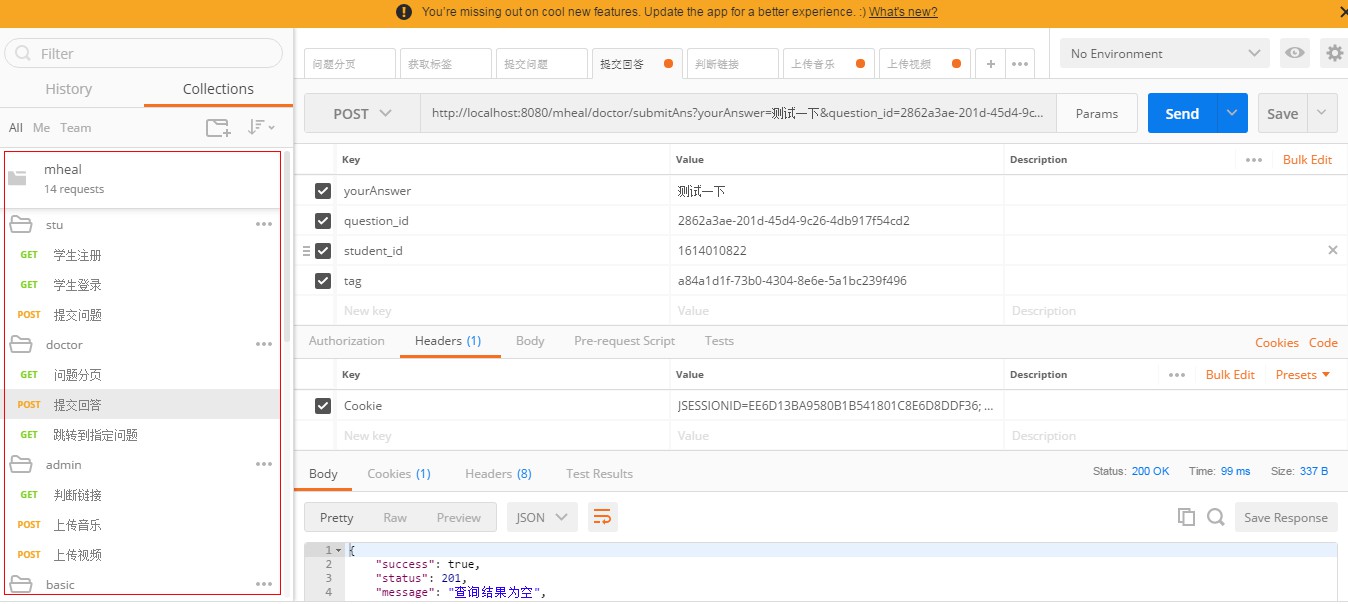
Task: Open the JSON format dropdown in response
Action: click(x=540, y=517)
